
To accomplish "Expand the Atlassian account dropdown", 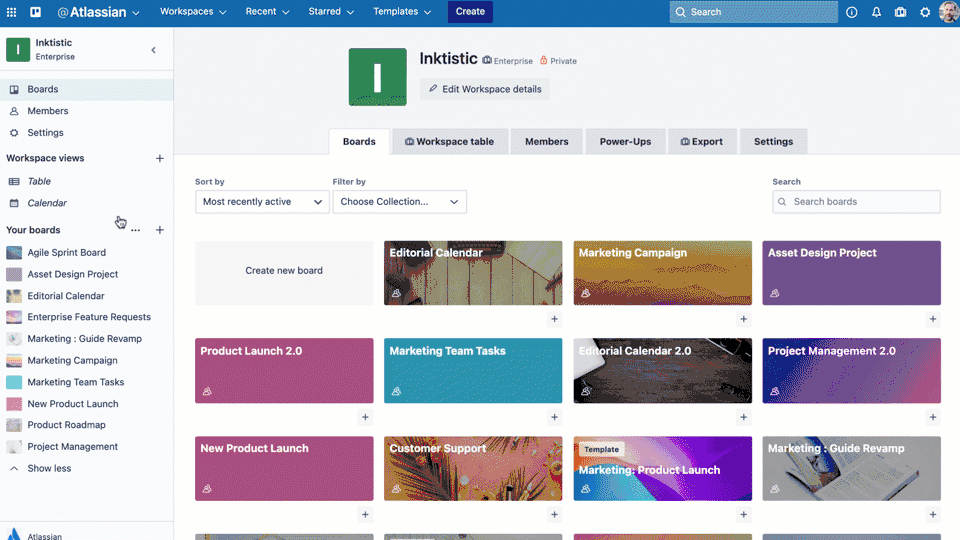I will point(99,12).
